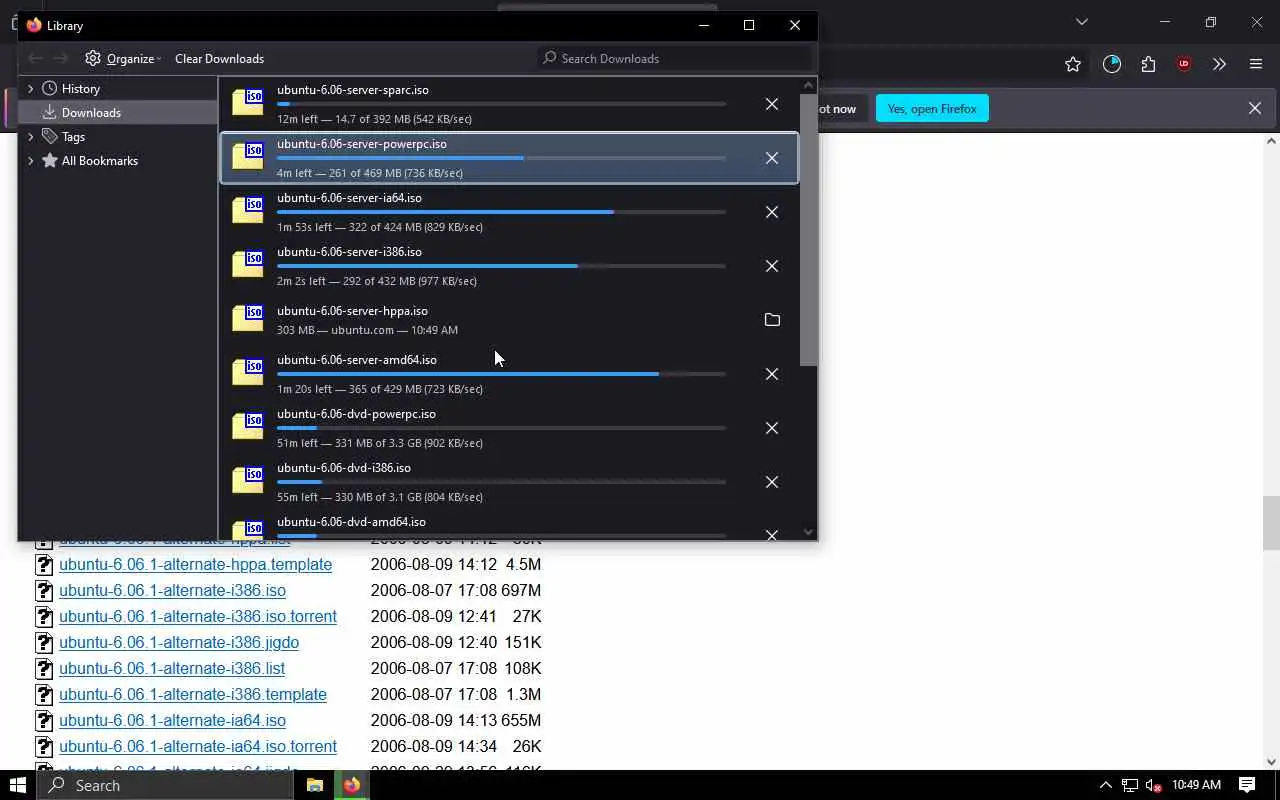Open ubuntu-6.06.1-alternate-i386.template link
1280x800 pixels.
coord(193,694)
